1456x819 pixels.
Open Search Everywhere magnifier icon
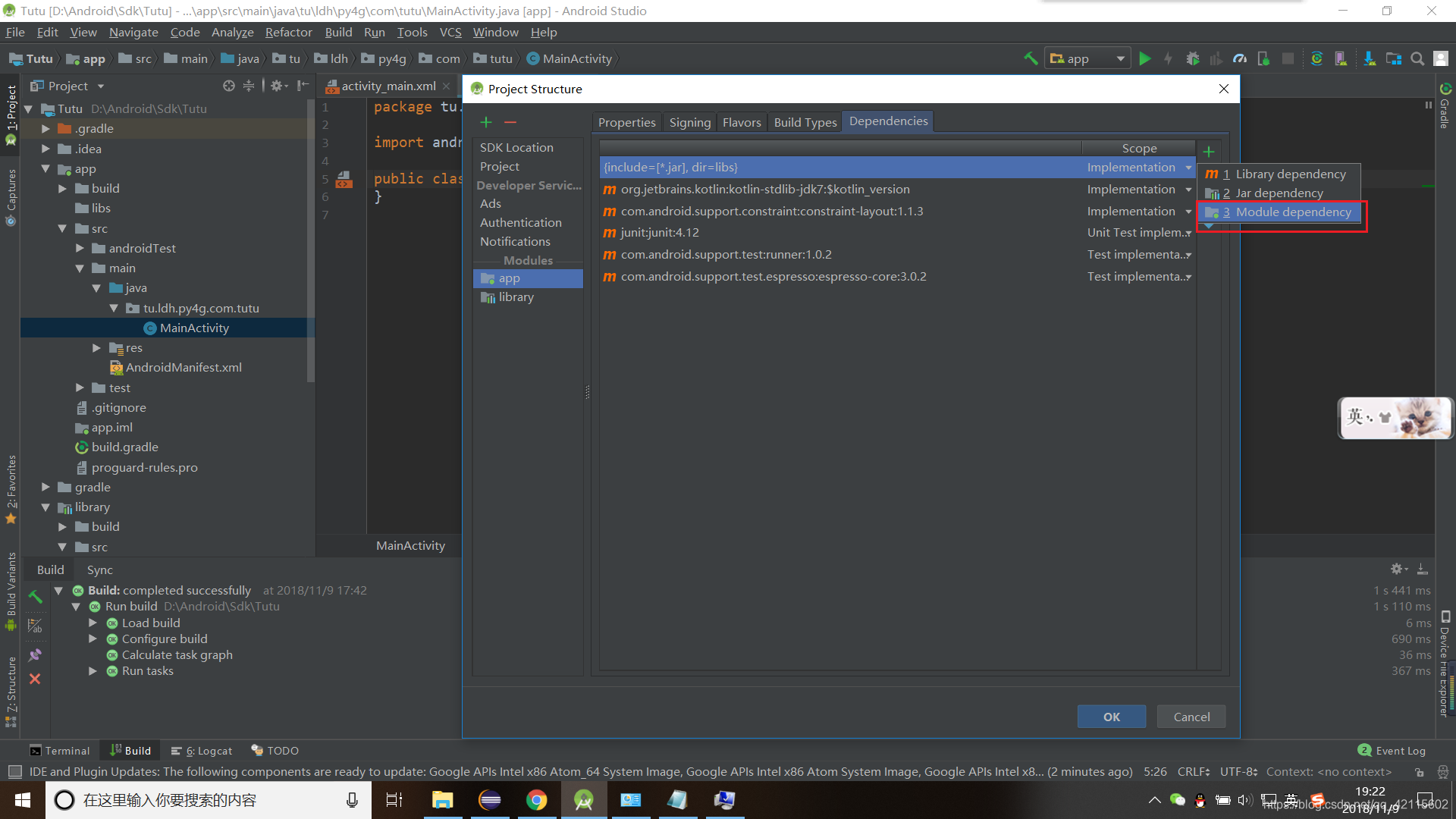coord(1417,58)
